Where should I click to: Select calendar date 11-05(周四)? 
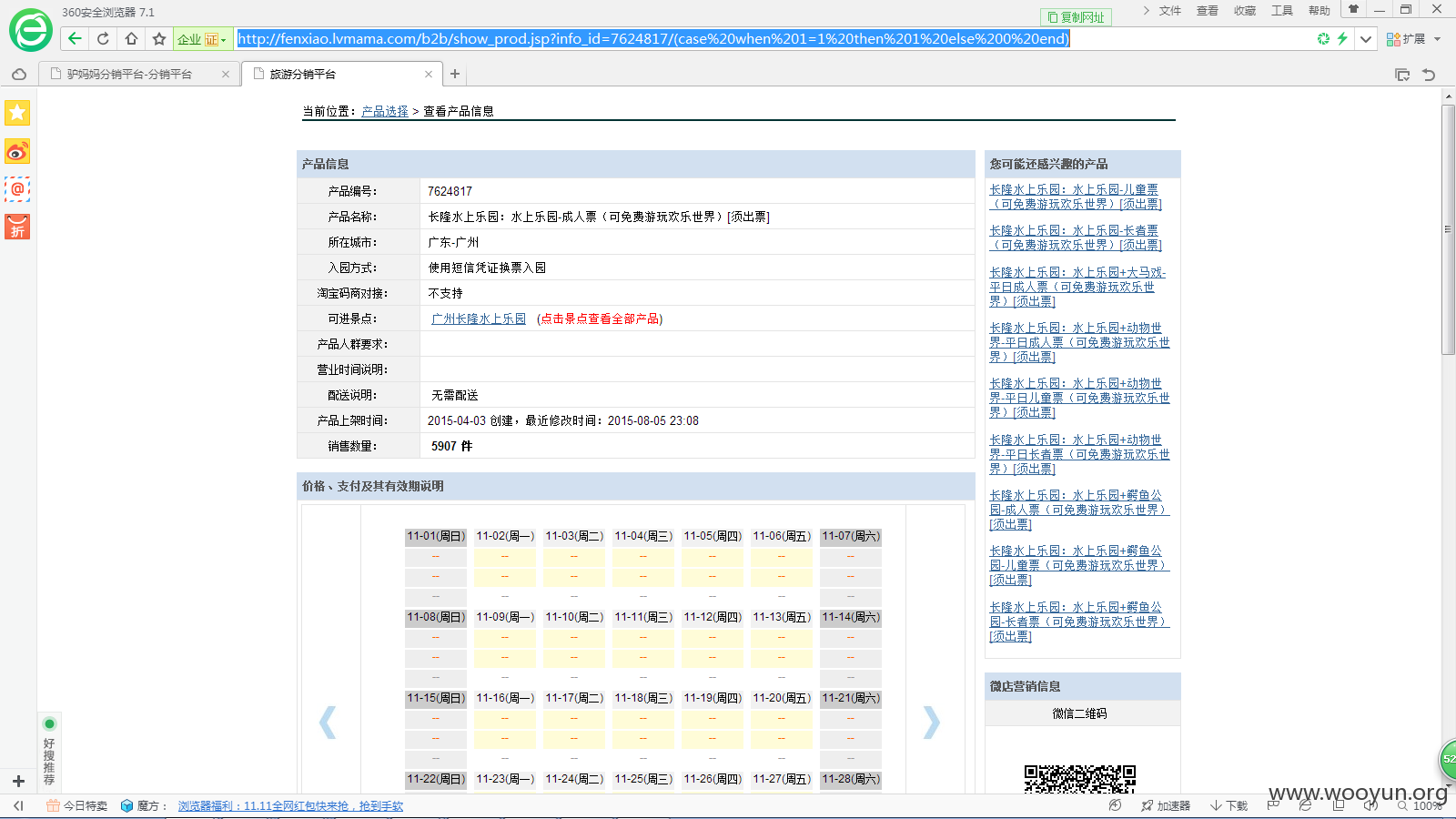[x=713, y=536]
